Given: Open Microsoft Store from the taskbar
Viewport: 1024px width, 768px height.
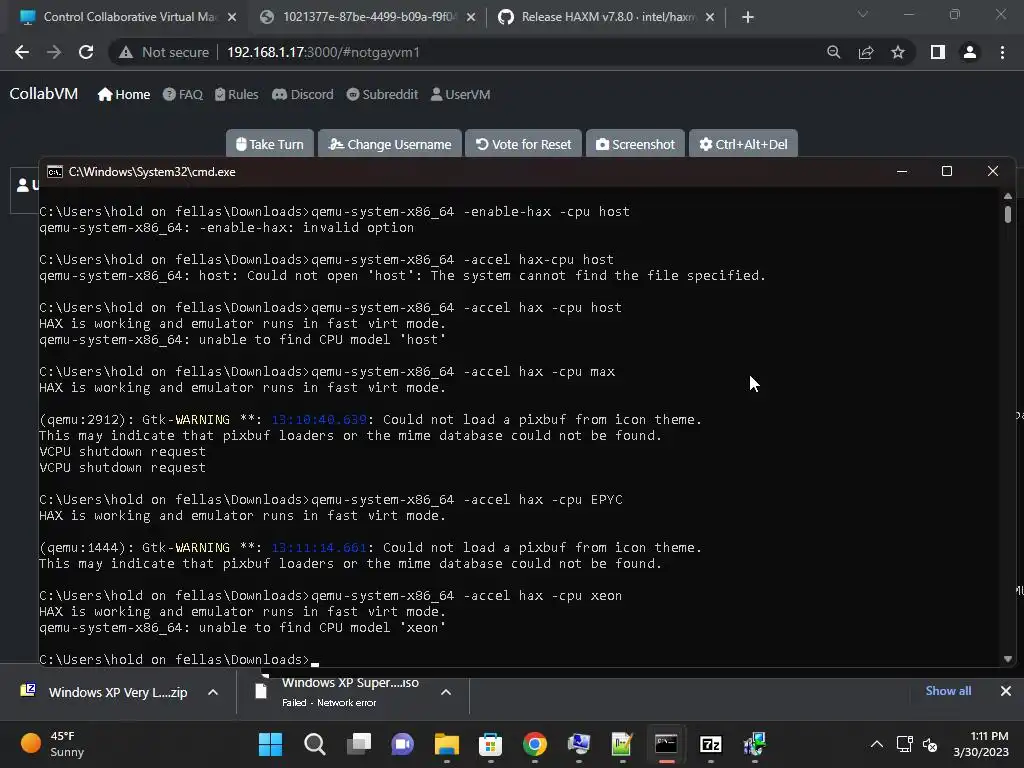Looking at the screenshot, I should pyautogui.click(x=490, y=744).
